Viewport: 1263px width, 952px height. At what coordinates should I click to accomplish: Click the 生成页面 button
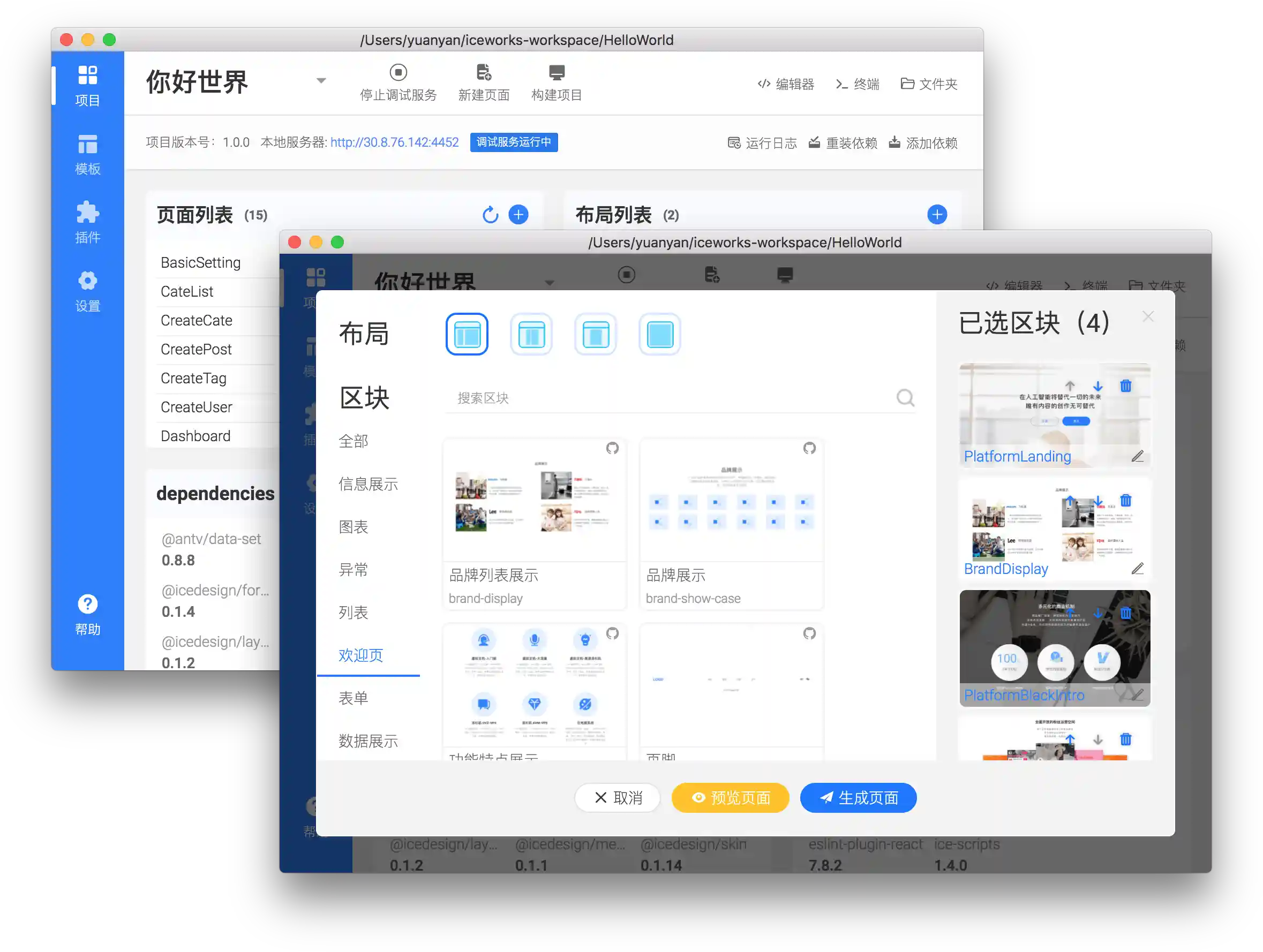tap(858, 797)
